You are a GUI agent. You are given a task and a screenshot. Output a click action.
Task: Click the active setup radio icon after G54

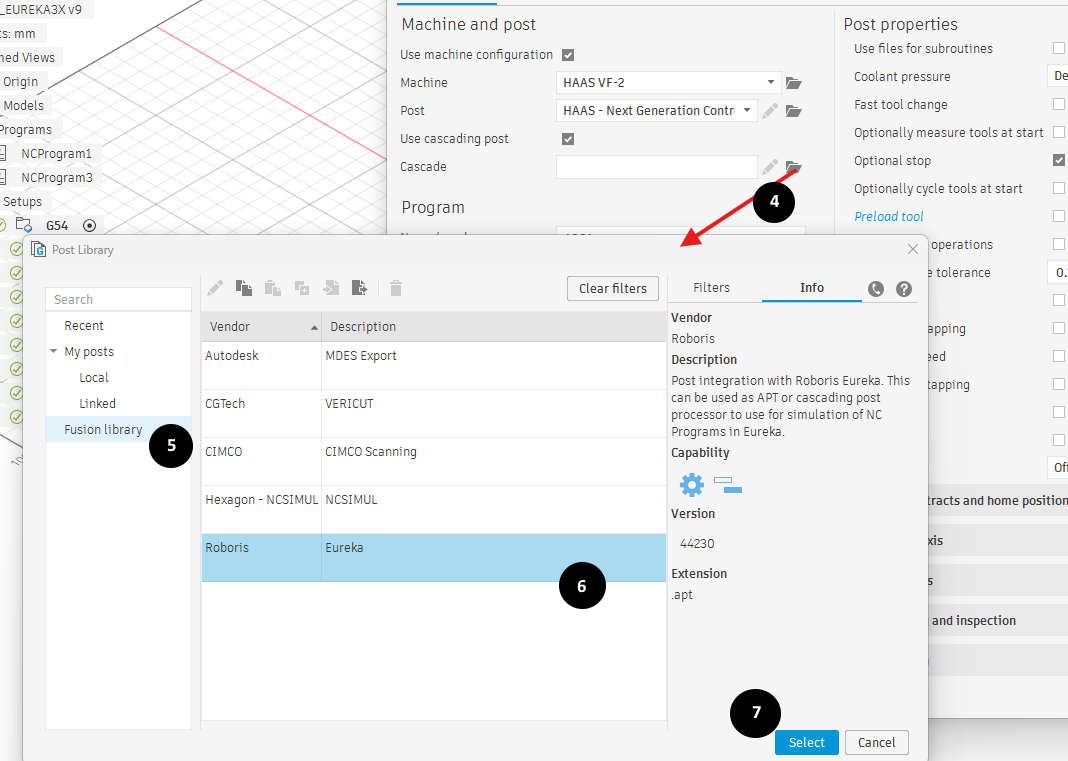pos(89,226)
